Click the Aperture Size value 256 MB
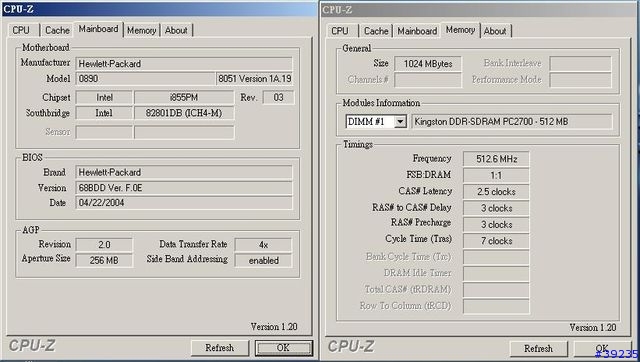This screenshot has width=640, height=362. point(104,260)
